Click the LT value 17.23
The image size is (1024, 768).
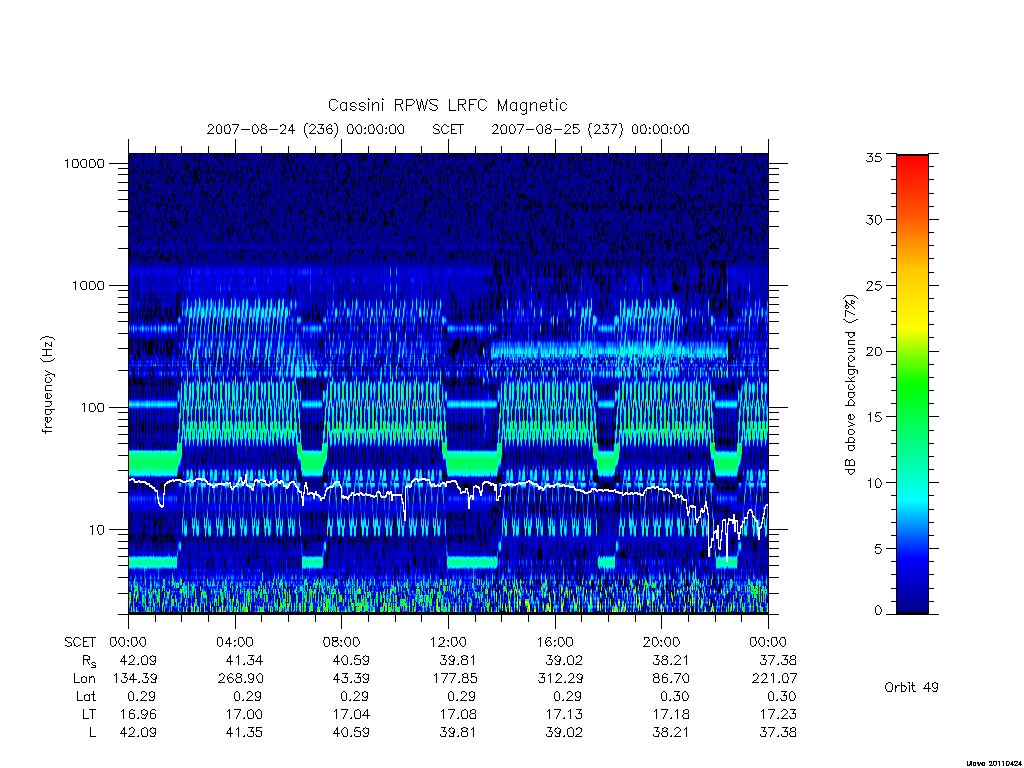pos(778,714)
